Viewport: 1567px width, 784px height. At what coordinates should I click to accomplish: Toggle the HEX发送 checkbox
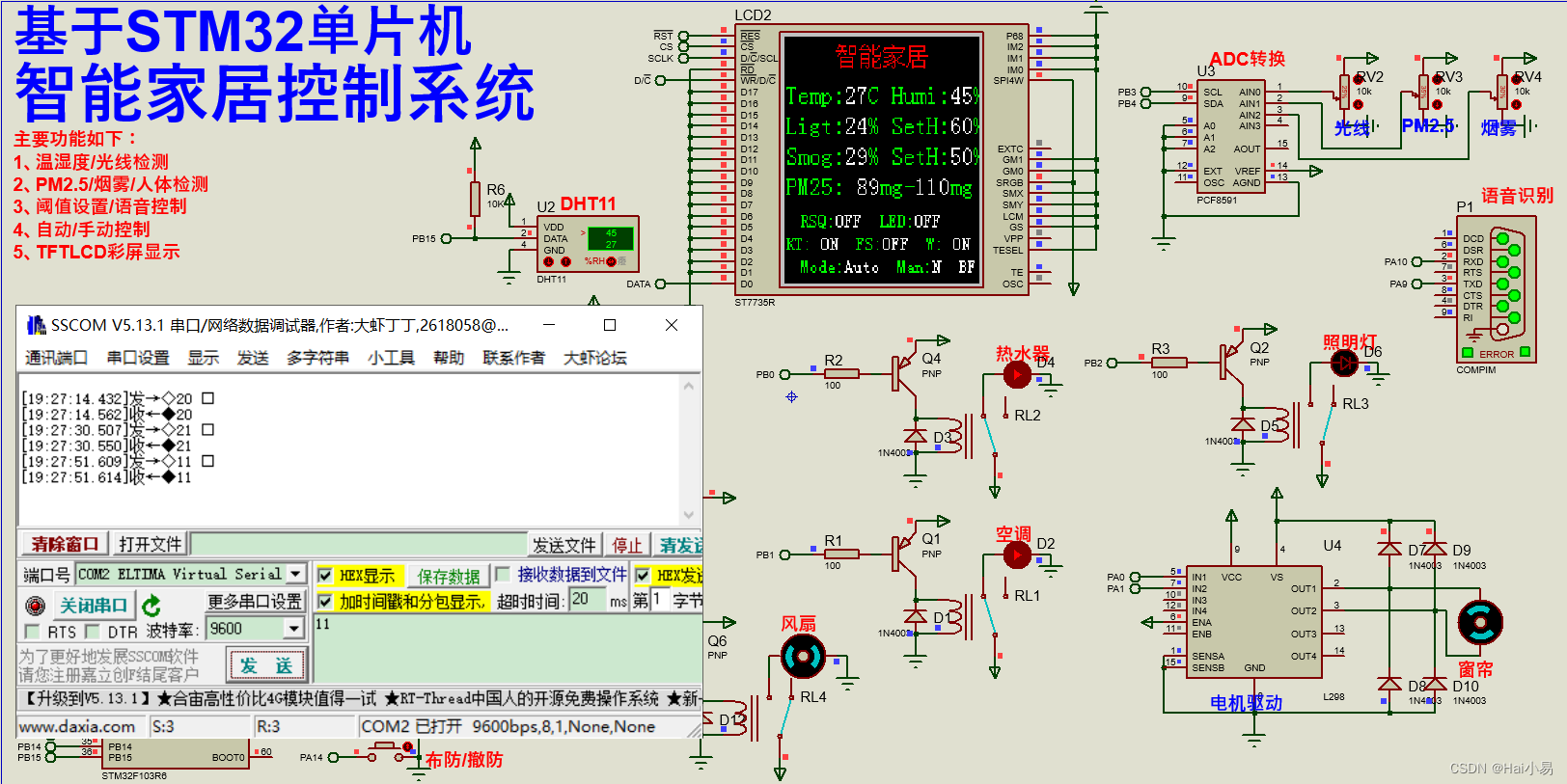pyautogui.click(x=643, y=576)
